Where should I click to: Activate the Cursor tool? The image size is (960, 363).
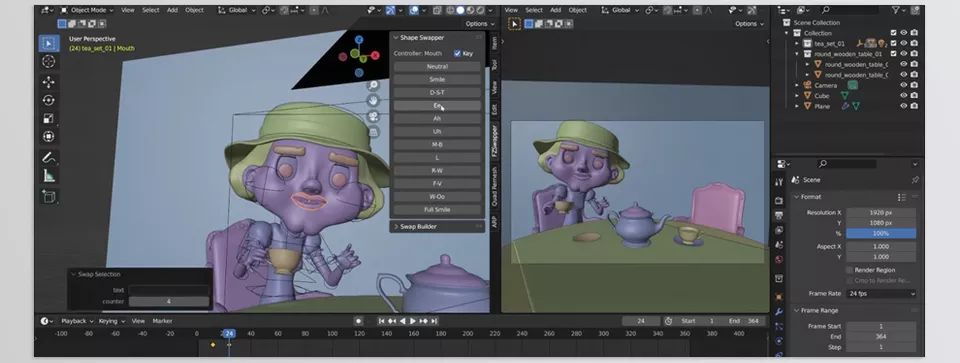[48, 61]
